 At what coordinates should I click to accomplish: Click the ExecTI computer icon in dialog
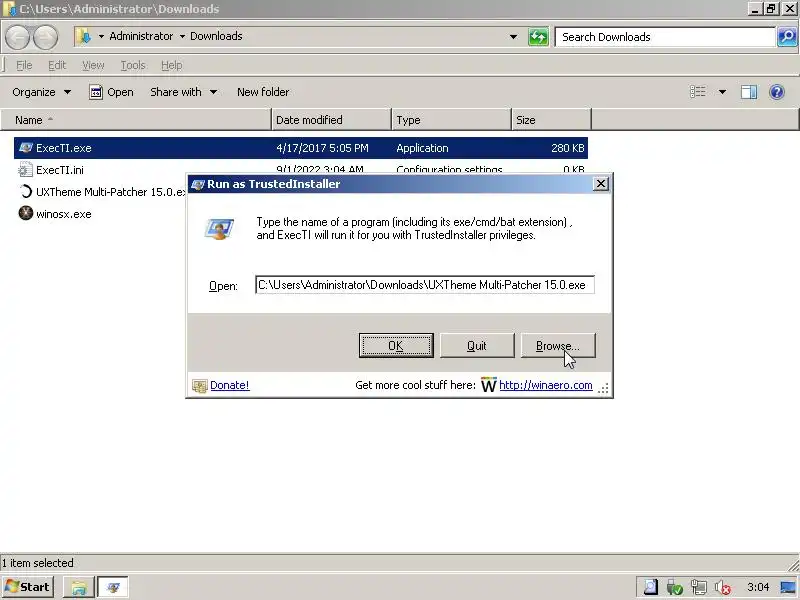(220, 229)
